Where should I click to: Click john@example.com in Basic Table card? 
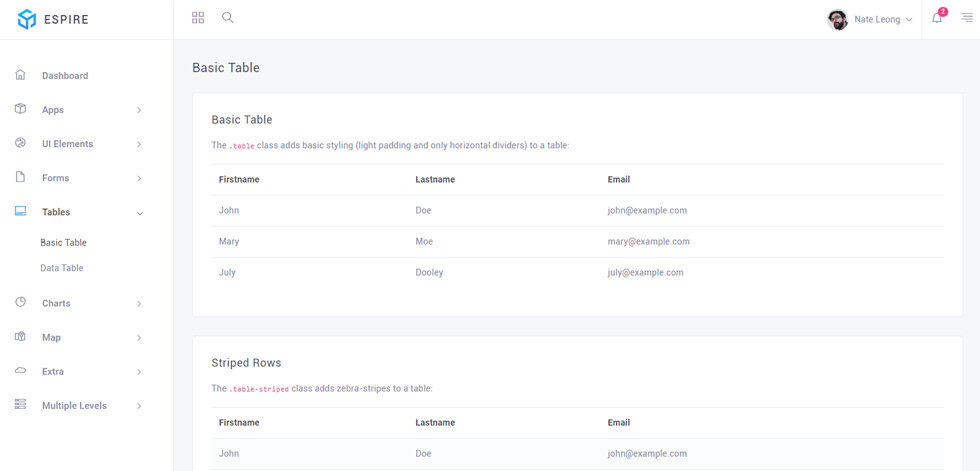pos(647,211)
